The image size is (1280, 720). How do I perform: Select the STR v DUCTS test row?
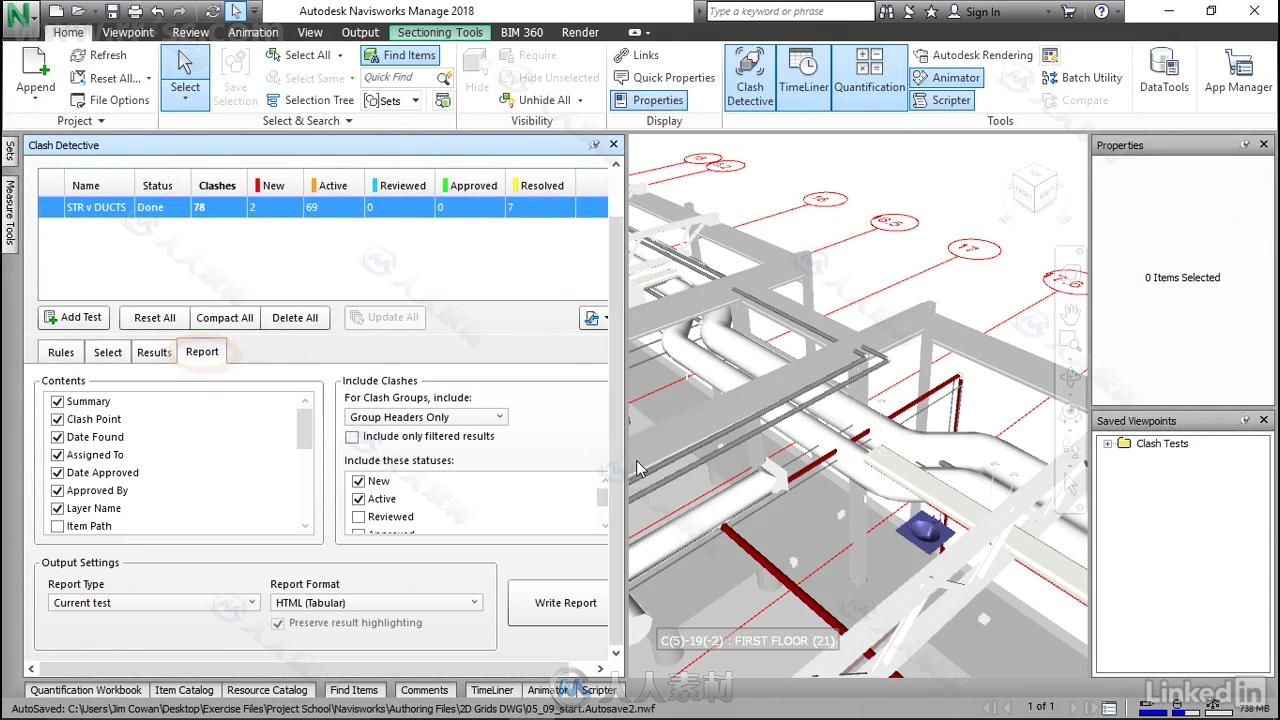322,207
